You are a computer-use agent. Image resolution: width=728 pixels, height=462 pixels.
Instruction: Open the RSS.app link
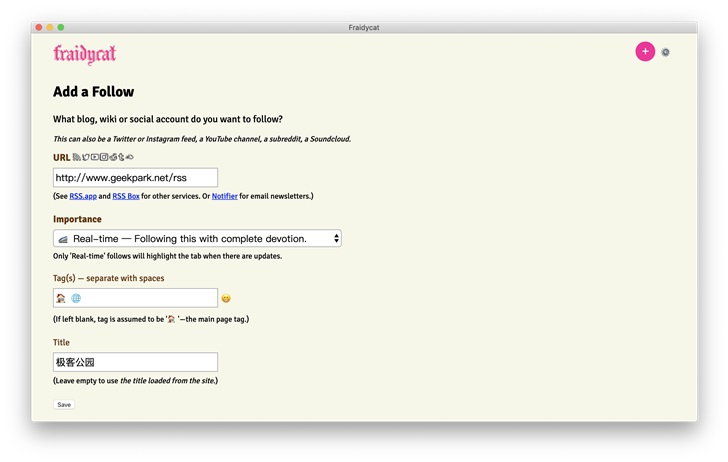[83, 196]
